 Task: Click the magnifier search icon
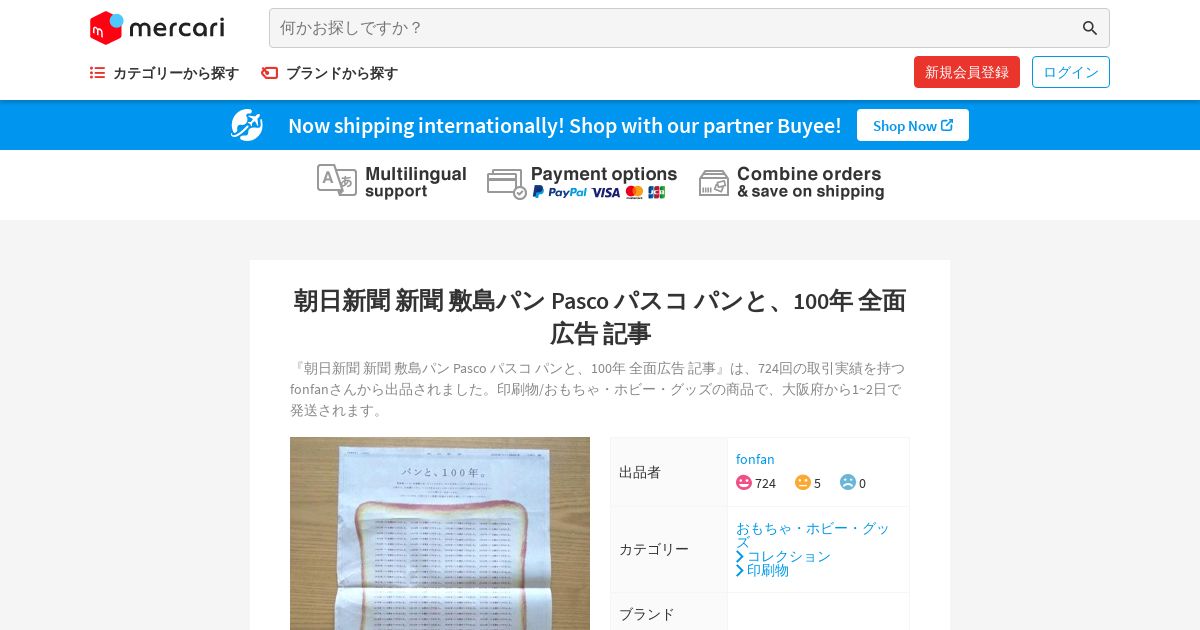[1090, 28]
